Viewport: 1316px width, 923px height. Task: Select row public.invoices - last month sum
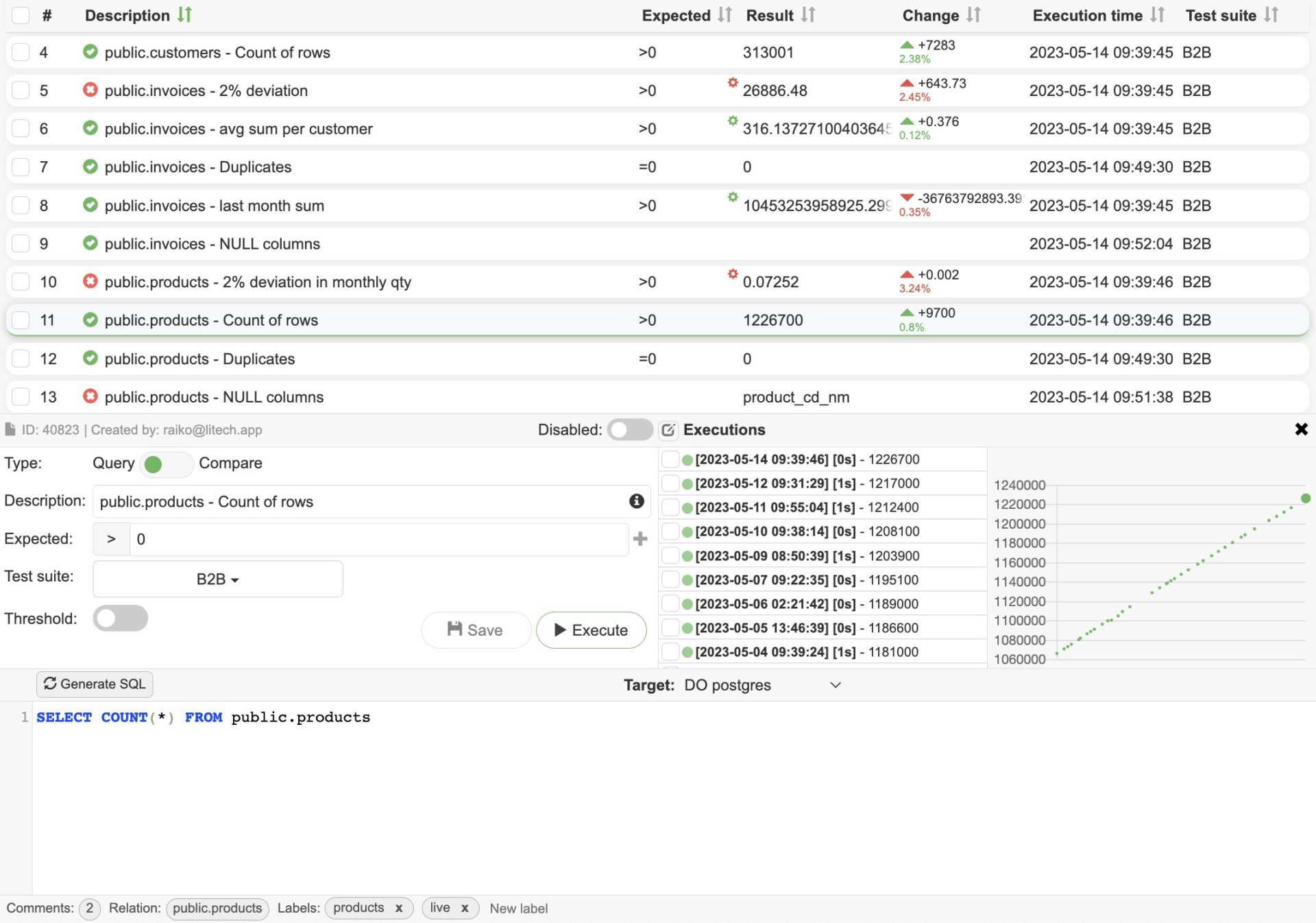[x=657, y=205]
